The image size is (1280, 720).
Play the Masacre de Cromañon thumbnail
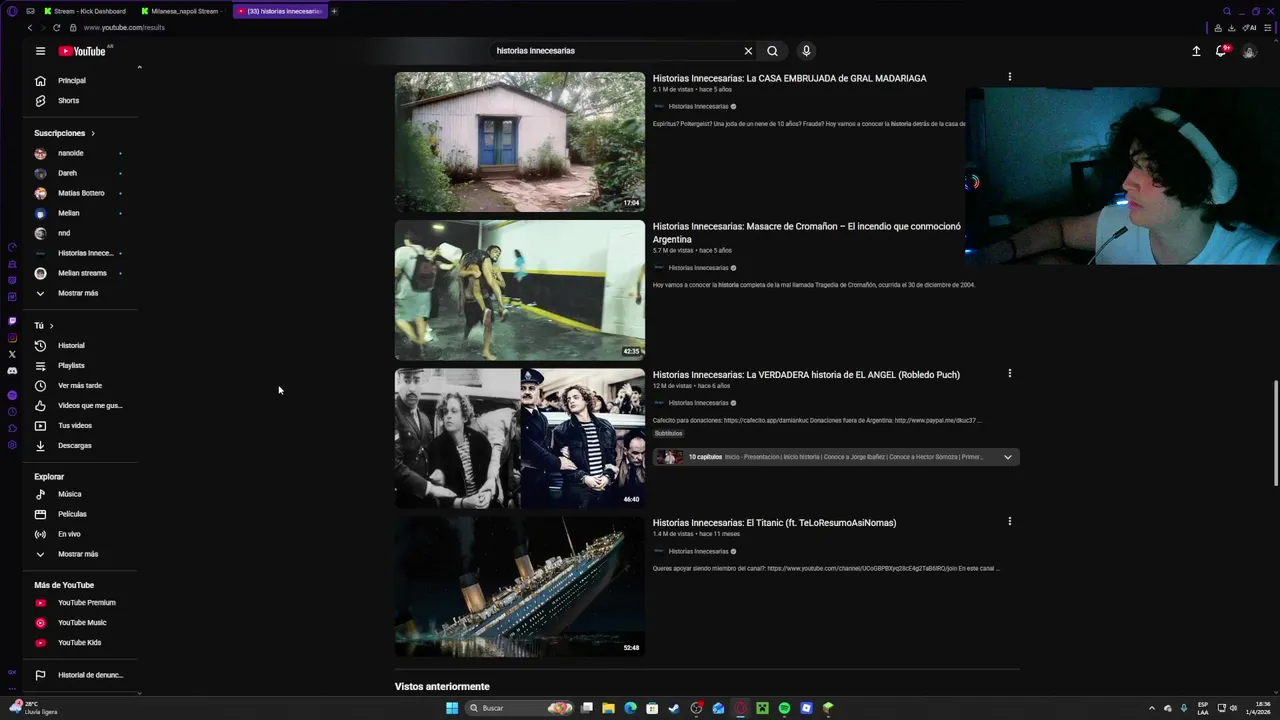point(520,290)
